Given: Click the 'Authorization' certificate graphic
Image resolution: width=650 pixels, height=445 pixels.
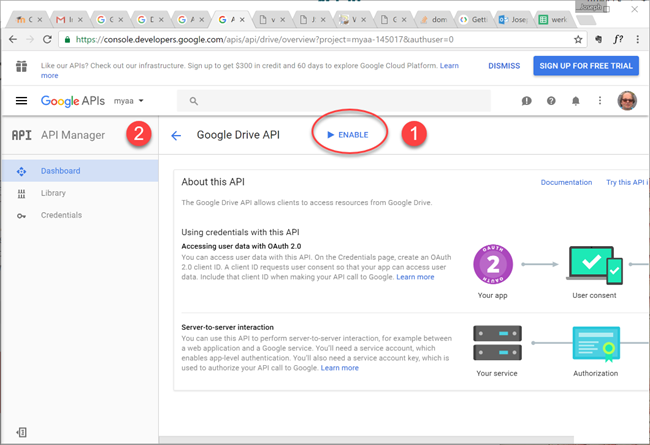Looking at the screenshot, I should pyautogui.click(x=596, y=344).
